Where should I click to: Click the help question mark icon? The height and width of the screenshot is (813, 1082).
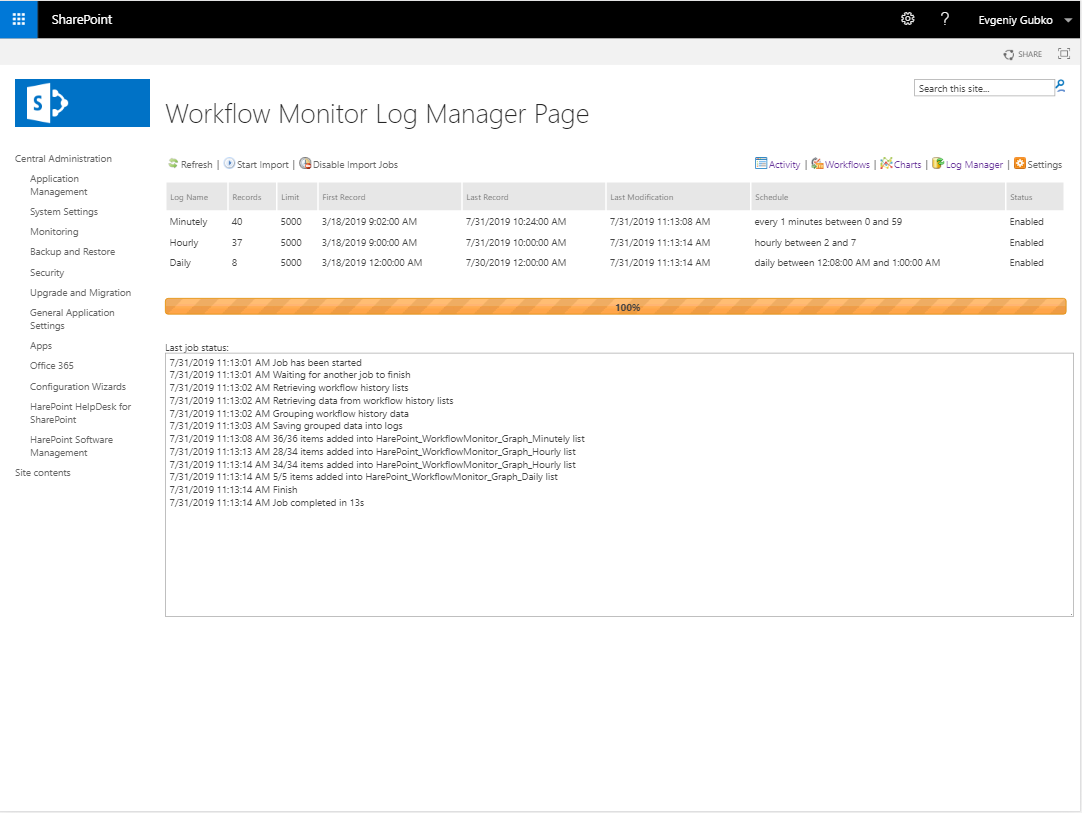pos(945,19)
